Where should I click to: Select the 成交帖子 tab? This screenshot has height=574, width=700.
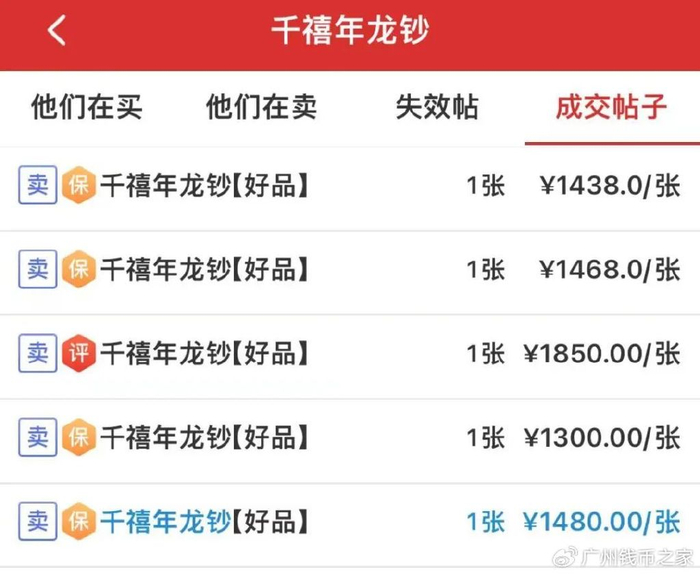coord(611,108)
